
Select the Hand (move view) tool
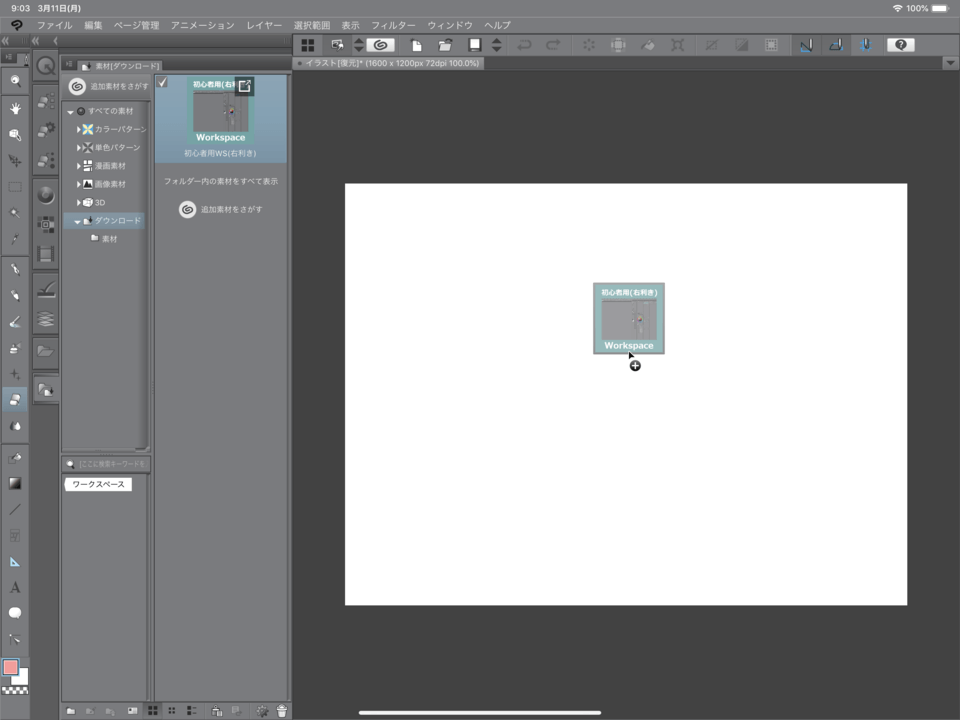click(x=15, y=108)
